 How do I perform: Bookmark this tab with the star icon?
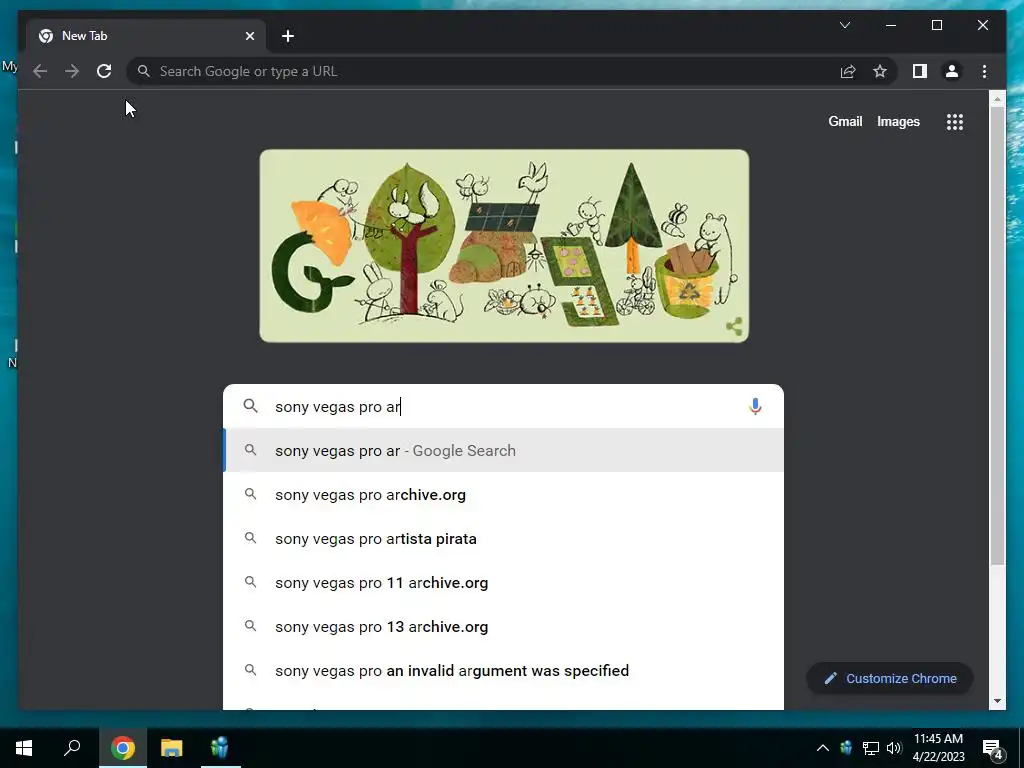pyautogui.click(x=880, y=71)
